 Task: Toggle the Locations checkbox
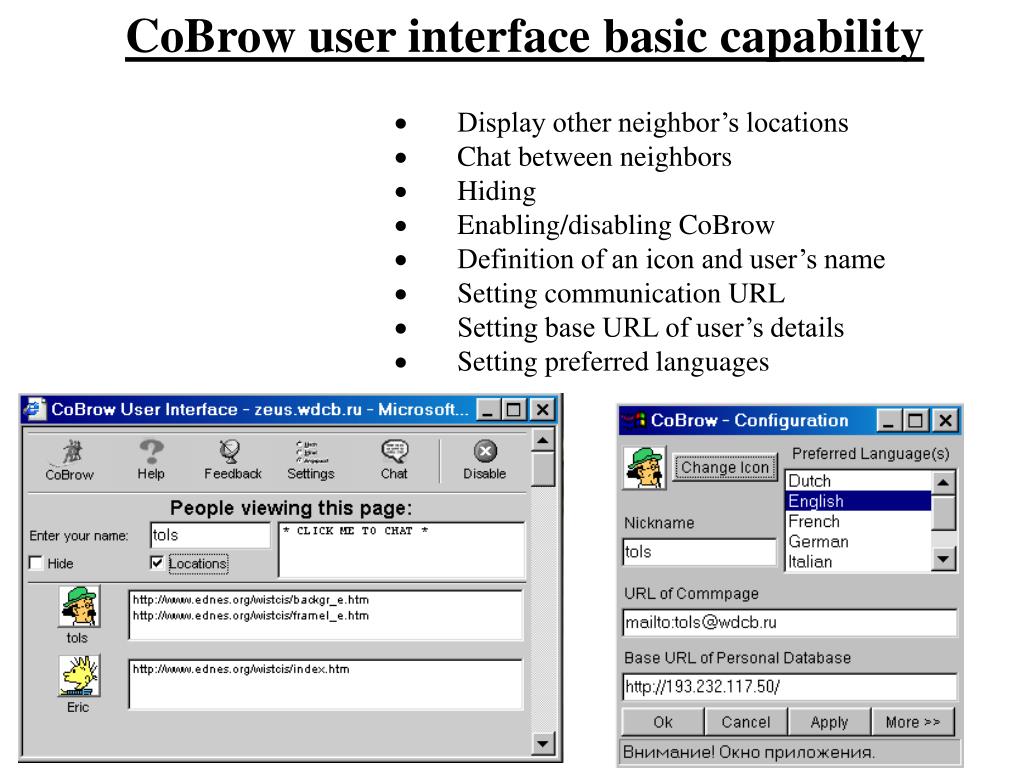coord(157,562)
